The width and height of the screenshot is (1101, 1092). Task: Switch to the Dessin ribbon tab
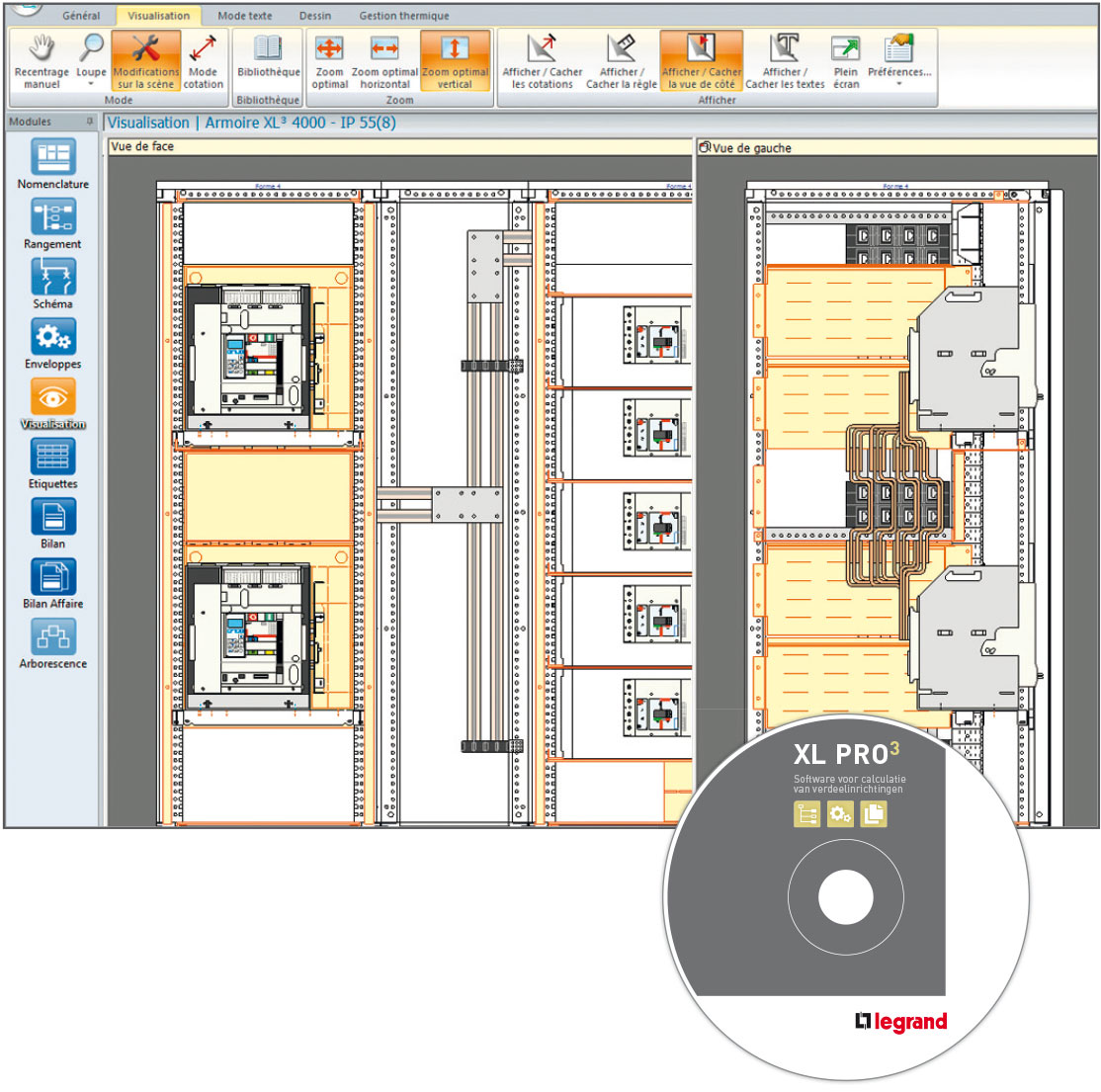(x=315, y=16)
